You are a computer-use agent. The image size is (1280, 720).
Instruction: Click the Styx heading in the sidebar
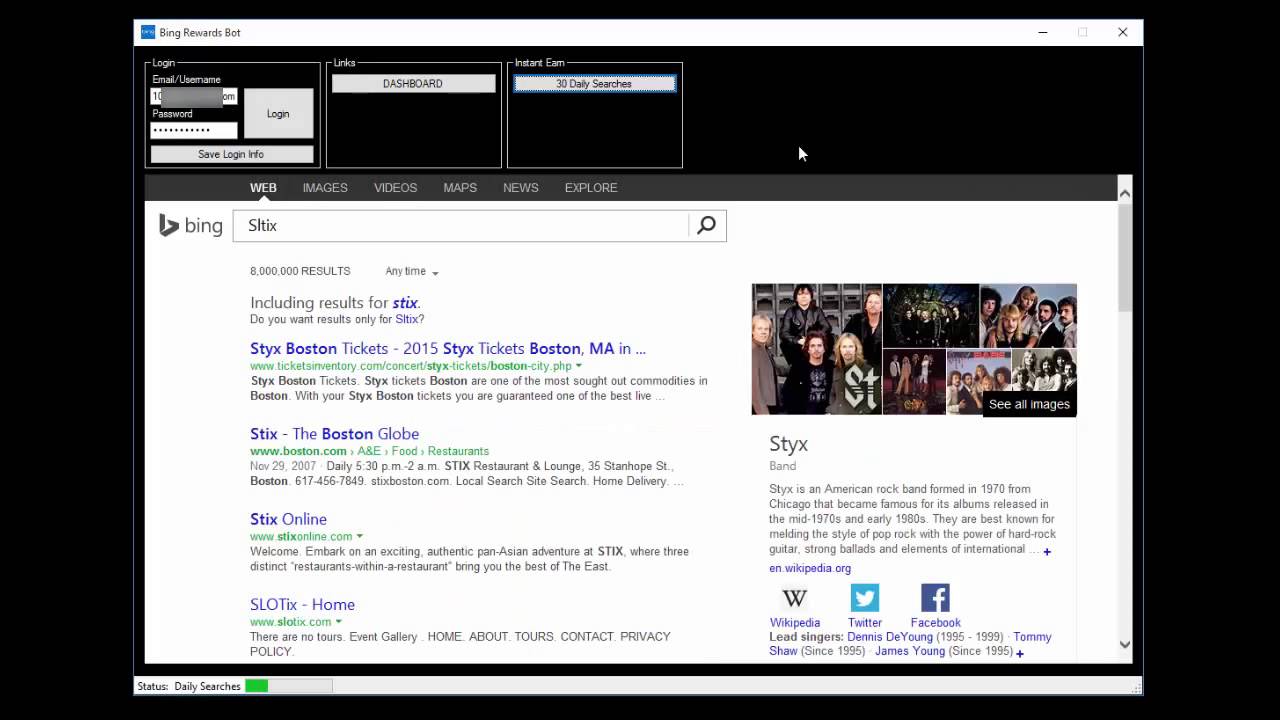pyautogui.click(x=788, y=444)
